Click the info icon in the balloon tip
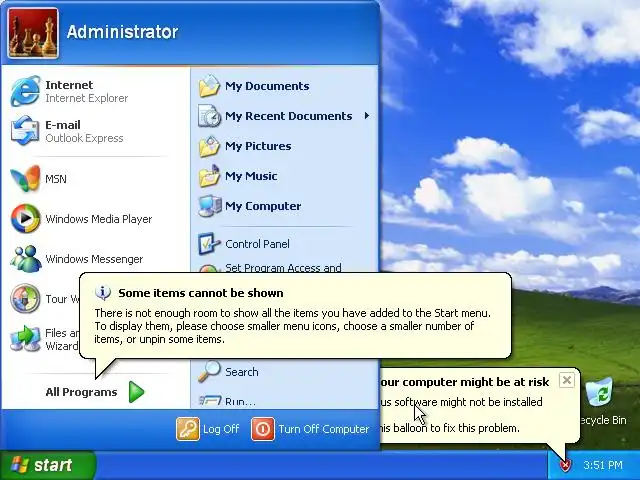 pos(103,292)
